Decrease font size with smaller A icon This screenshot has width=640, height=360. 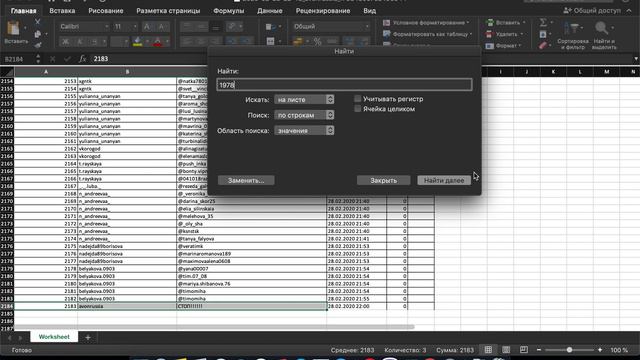tap(162, 27)
